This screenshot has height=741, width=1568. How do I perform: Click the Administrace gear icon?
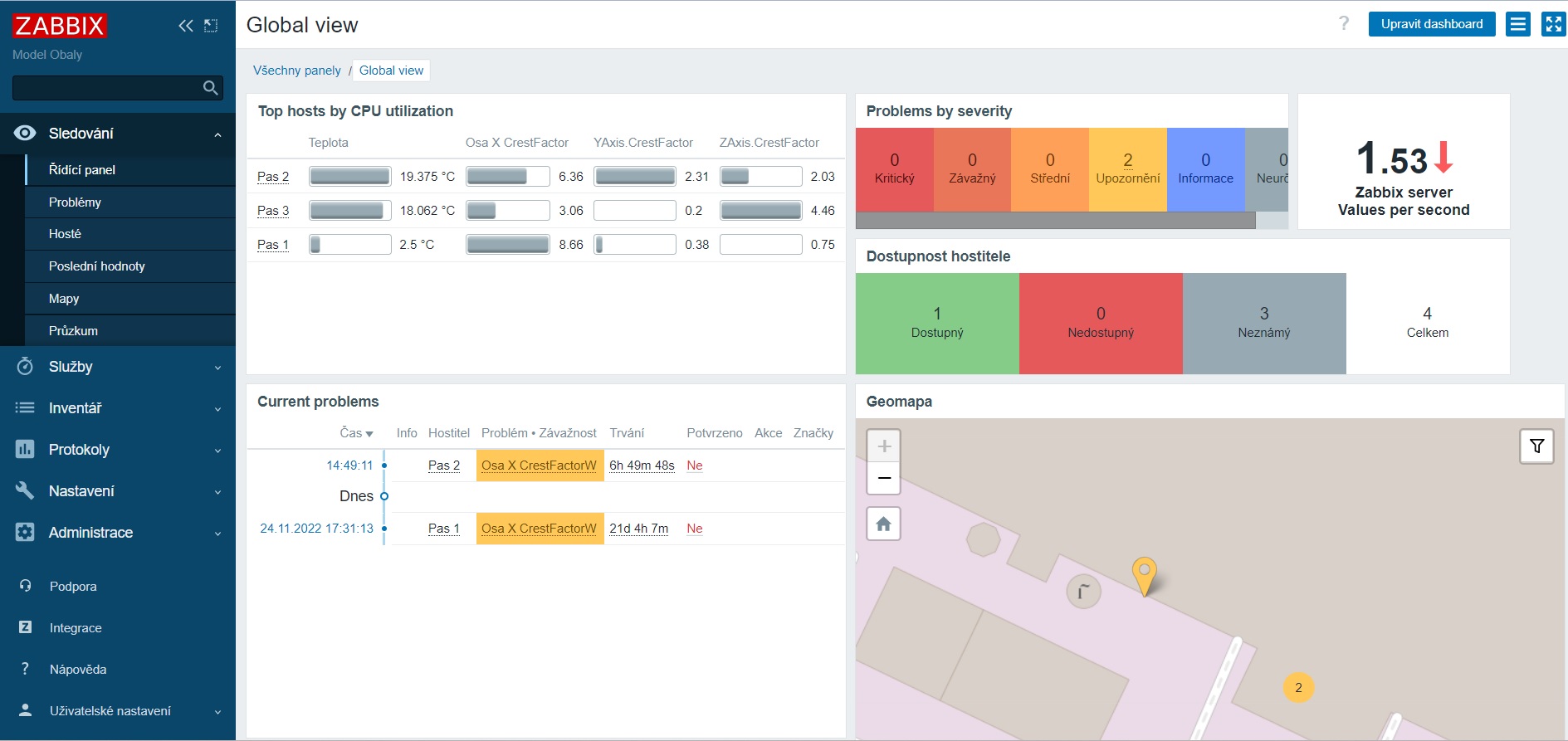pyautogui.click(x=25, y=532)
